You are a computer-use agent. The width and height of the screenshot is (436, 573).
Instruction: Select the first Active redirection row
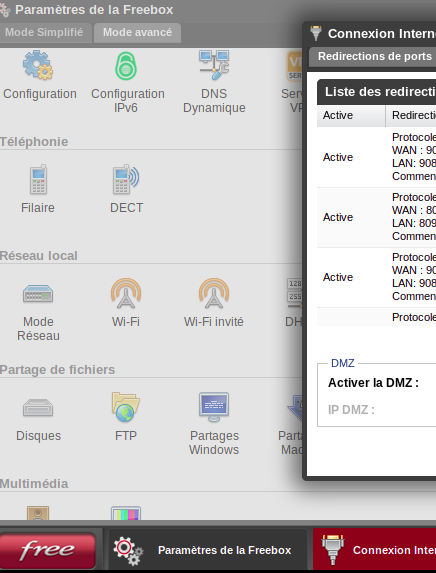pos(376,157)
